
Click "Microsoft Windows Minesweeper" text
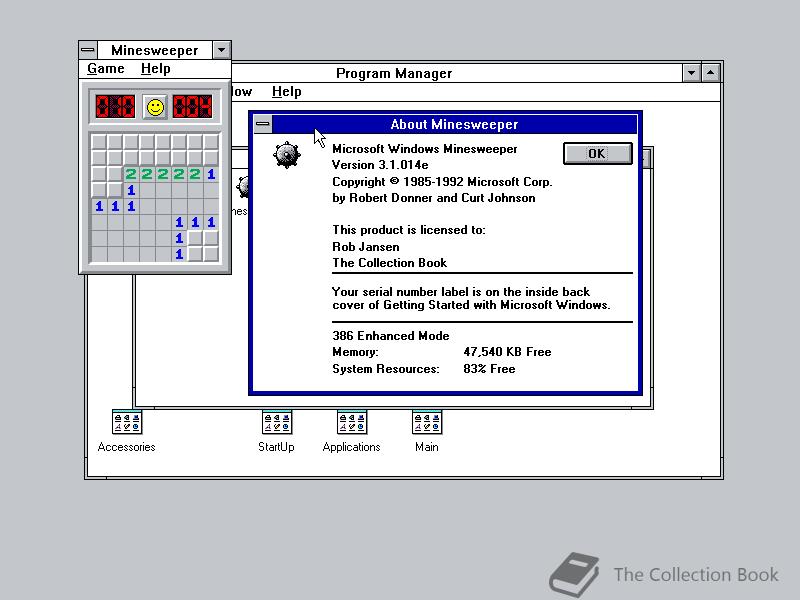click(x=424, y=148)
